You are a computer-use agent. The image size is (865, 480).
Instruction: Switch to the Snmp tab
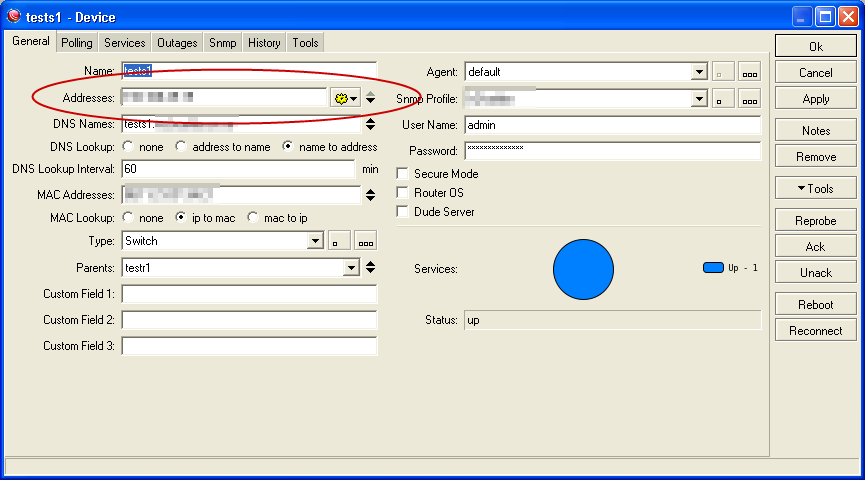click(223, 43)
